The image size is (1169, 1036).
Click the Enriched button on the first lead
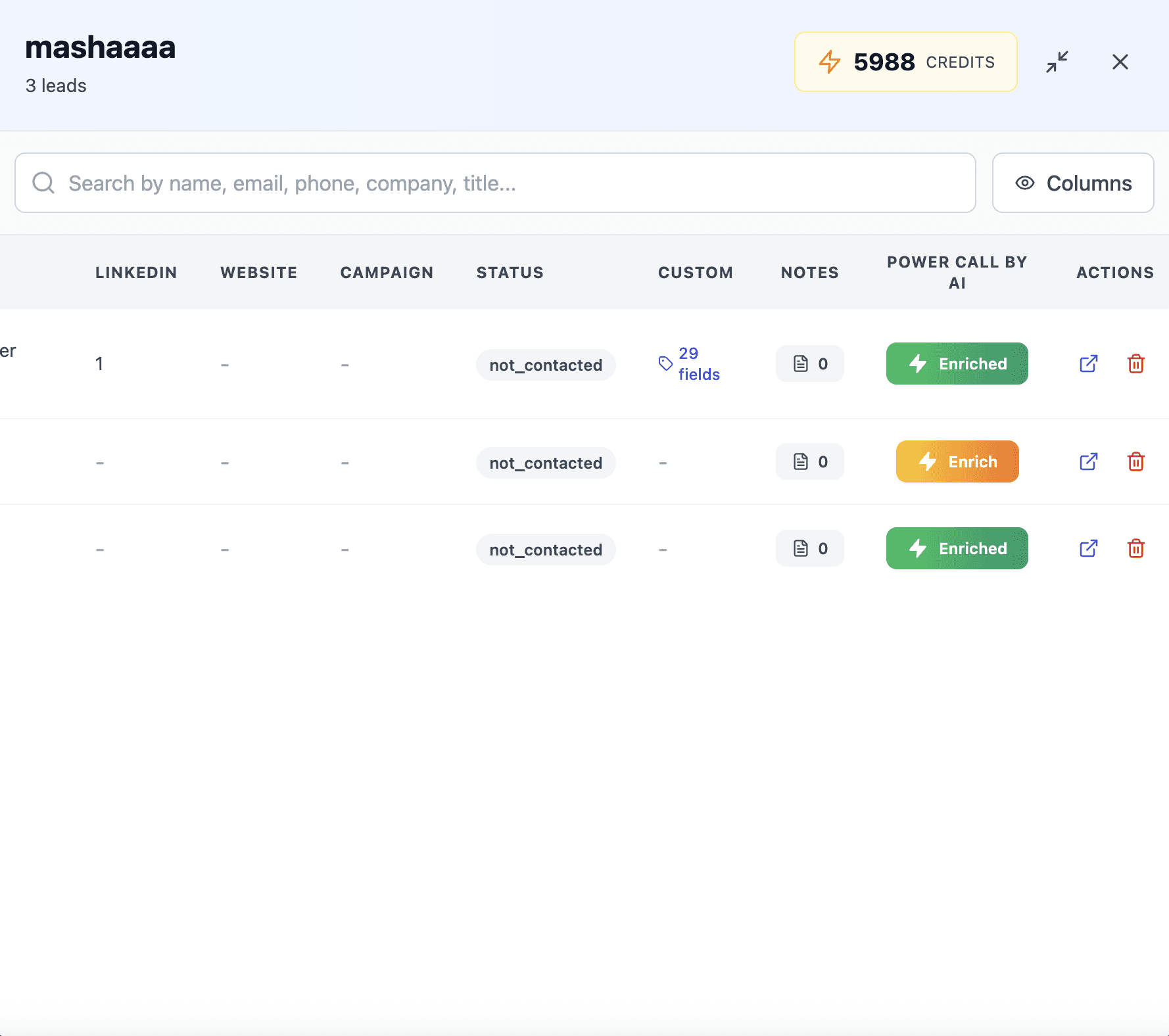pos(957,364)
